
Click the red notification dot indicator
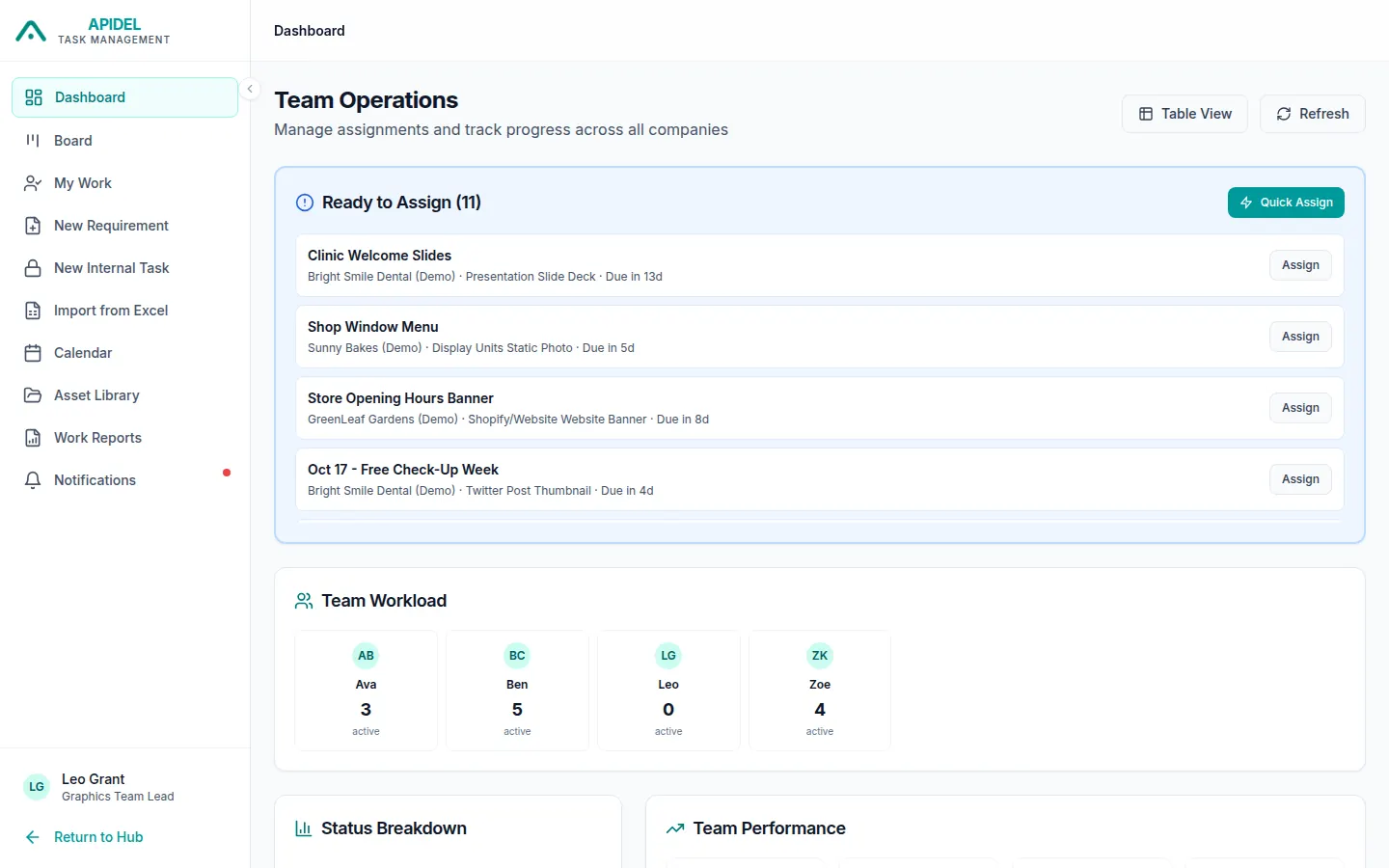click(x=227, y=473)
